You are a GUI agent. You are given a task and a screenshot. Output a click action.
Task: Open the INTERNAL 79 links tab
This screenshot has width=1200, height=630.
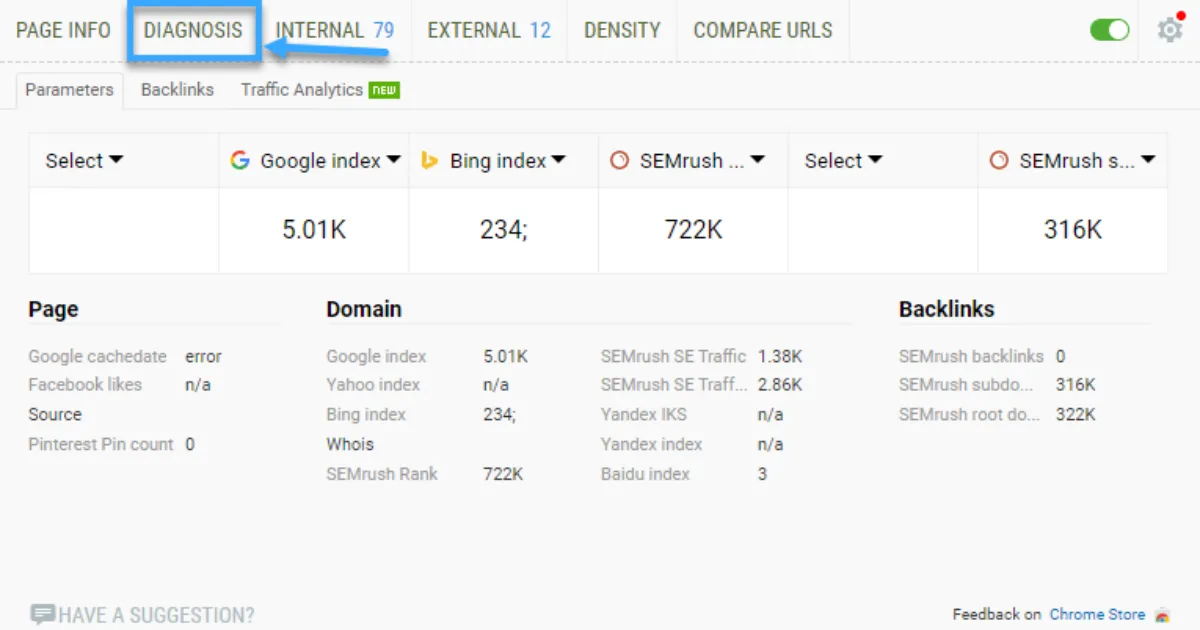pos(335,30)
